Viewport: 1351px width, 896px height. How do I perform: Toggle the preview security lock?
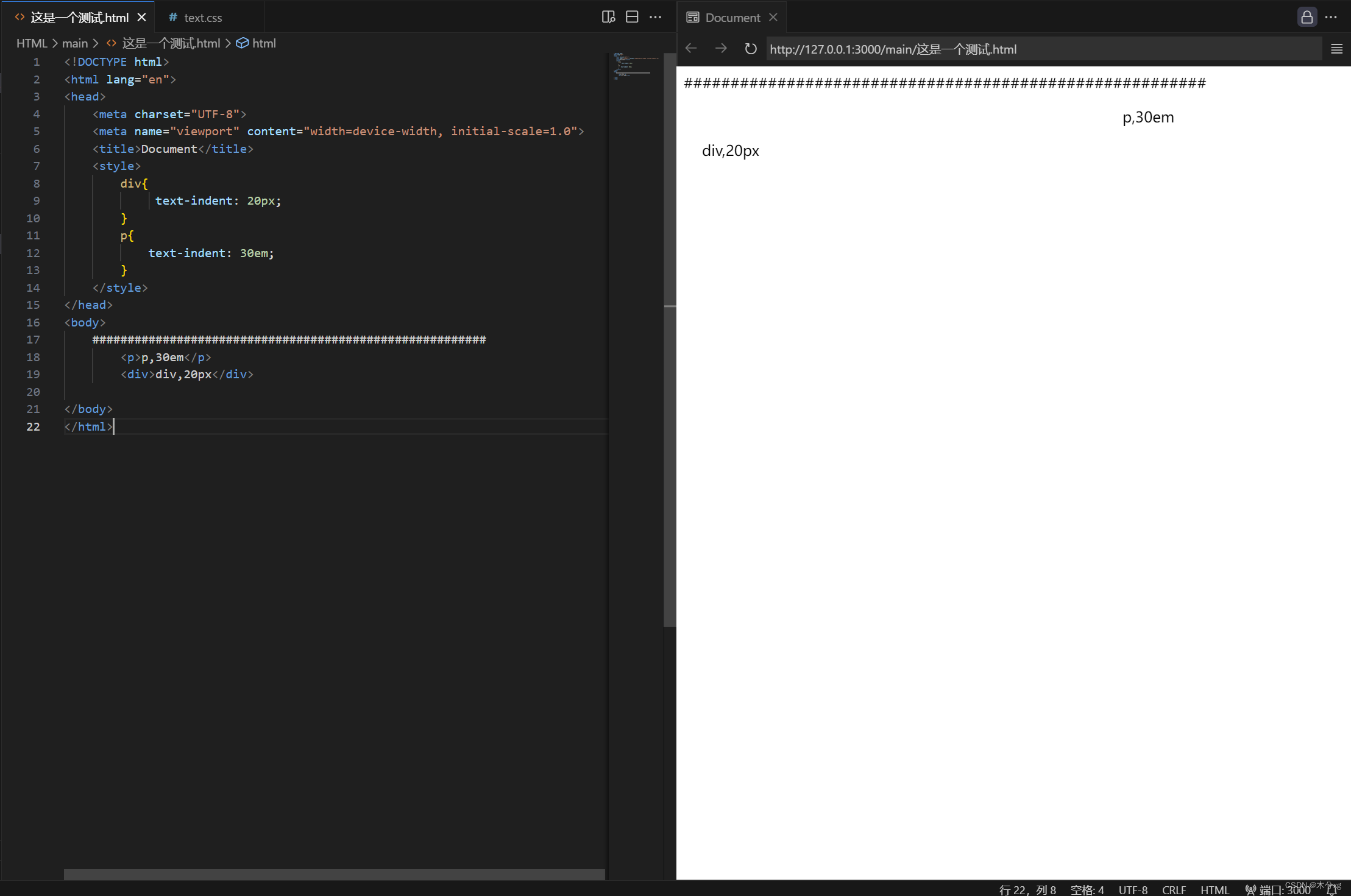(1307, 17)
